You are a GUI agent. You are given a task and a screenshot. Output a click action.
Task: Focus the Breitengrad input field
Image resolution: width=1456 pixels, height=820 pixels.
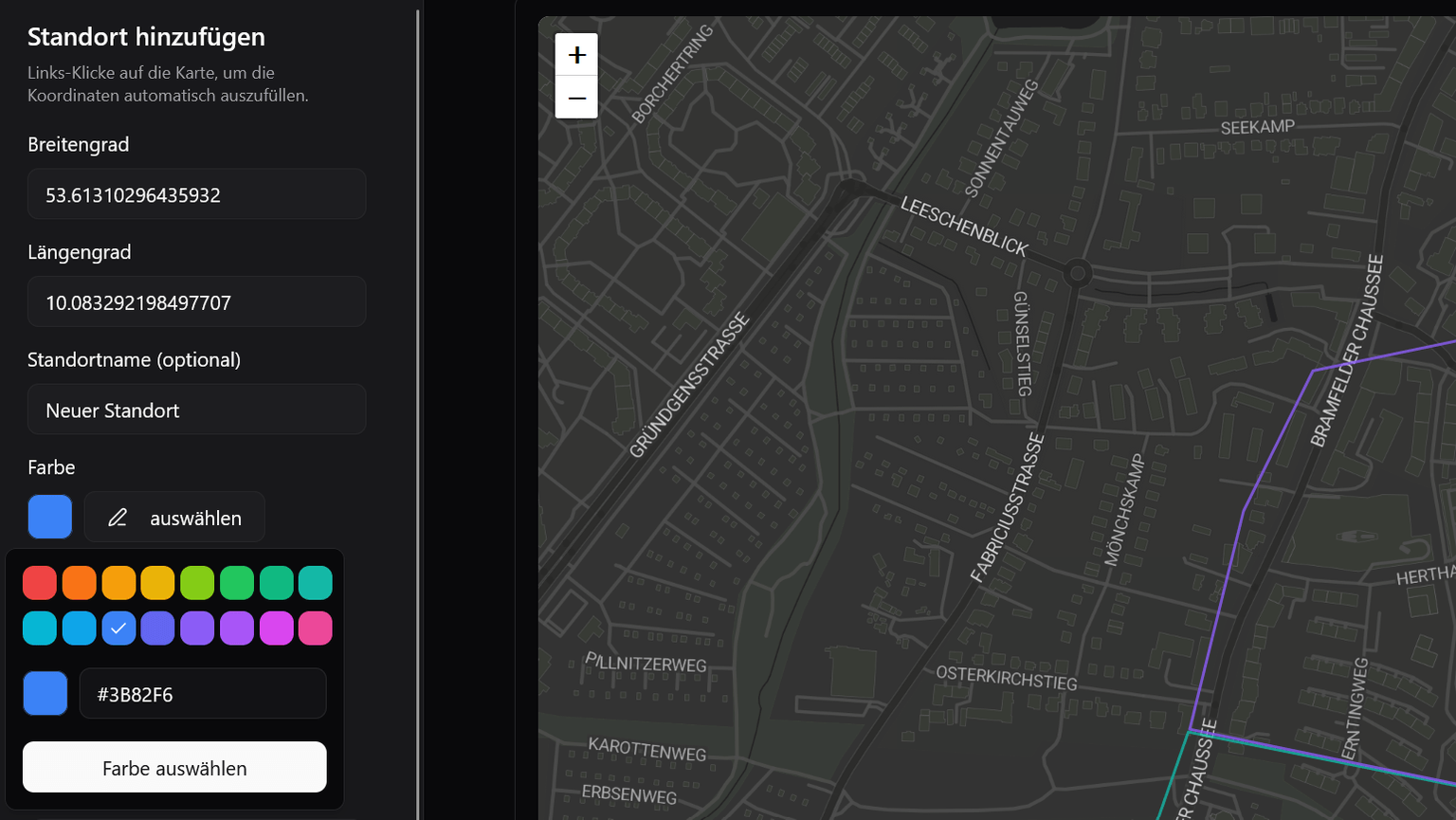click(x=196, y=194)
